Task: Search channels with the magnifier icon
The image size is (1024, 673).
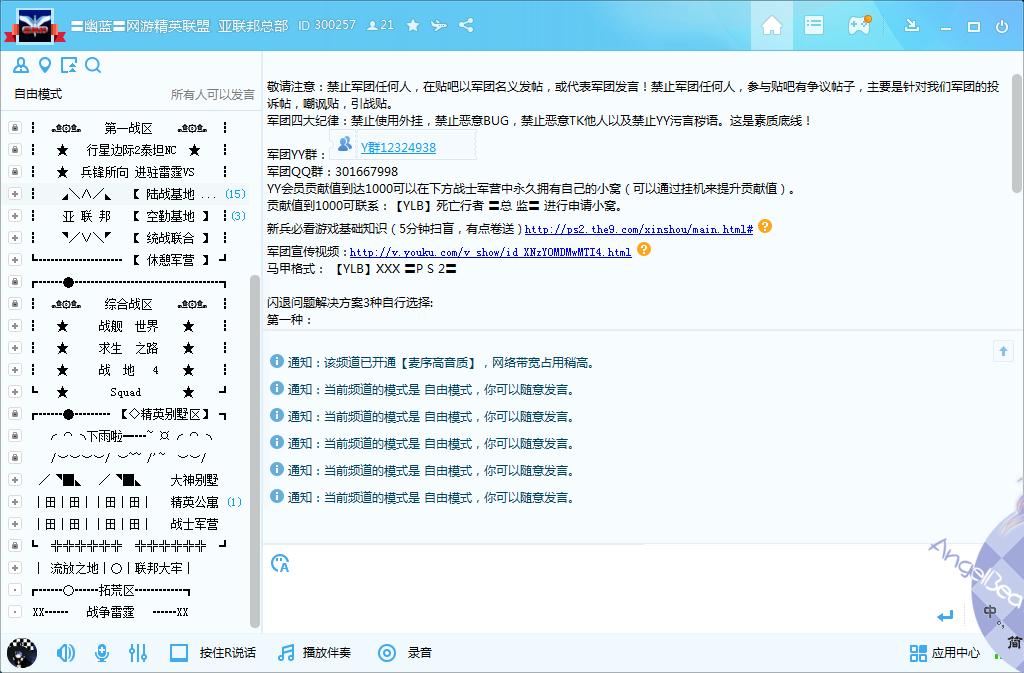Action: 93,65
